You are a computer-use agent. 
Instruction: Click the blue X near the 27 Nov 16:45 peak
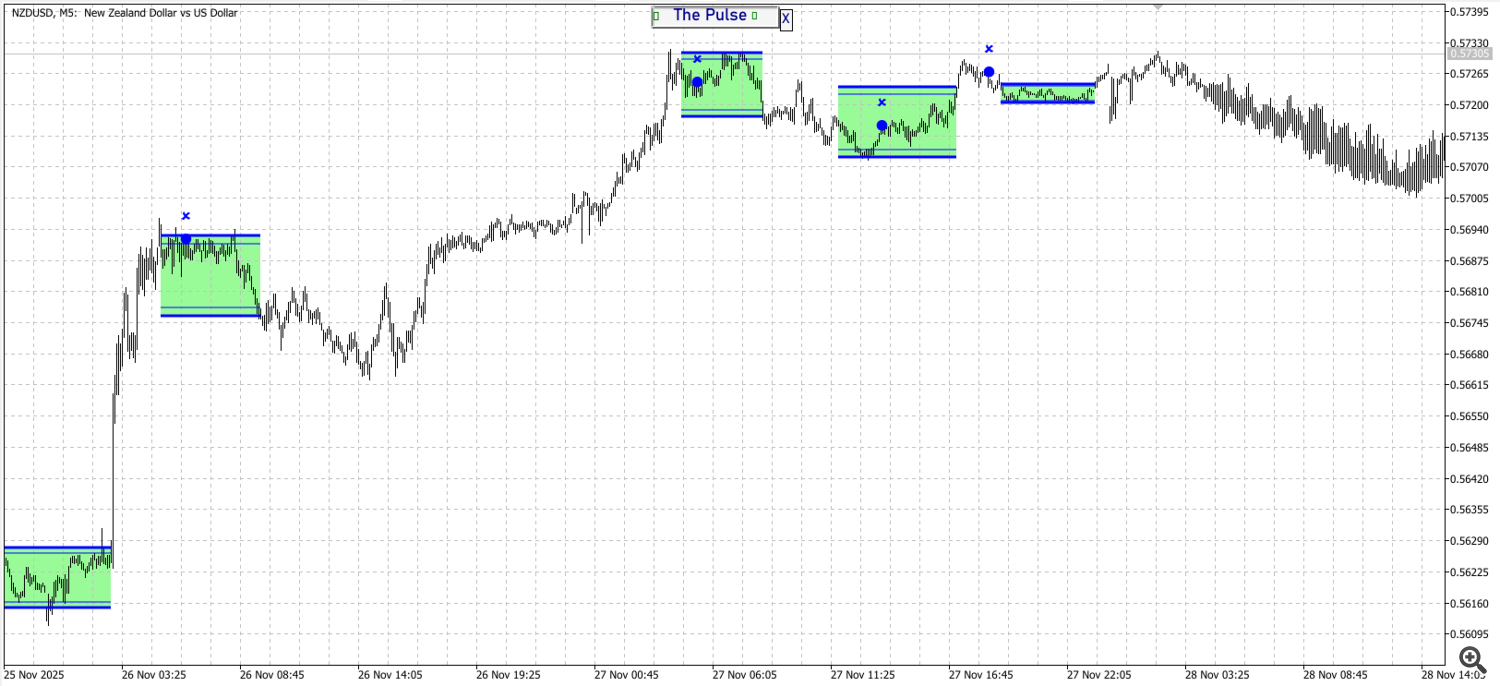(x=988, y=47)
